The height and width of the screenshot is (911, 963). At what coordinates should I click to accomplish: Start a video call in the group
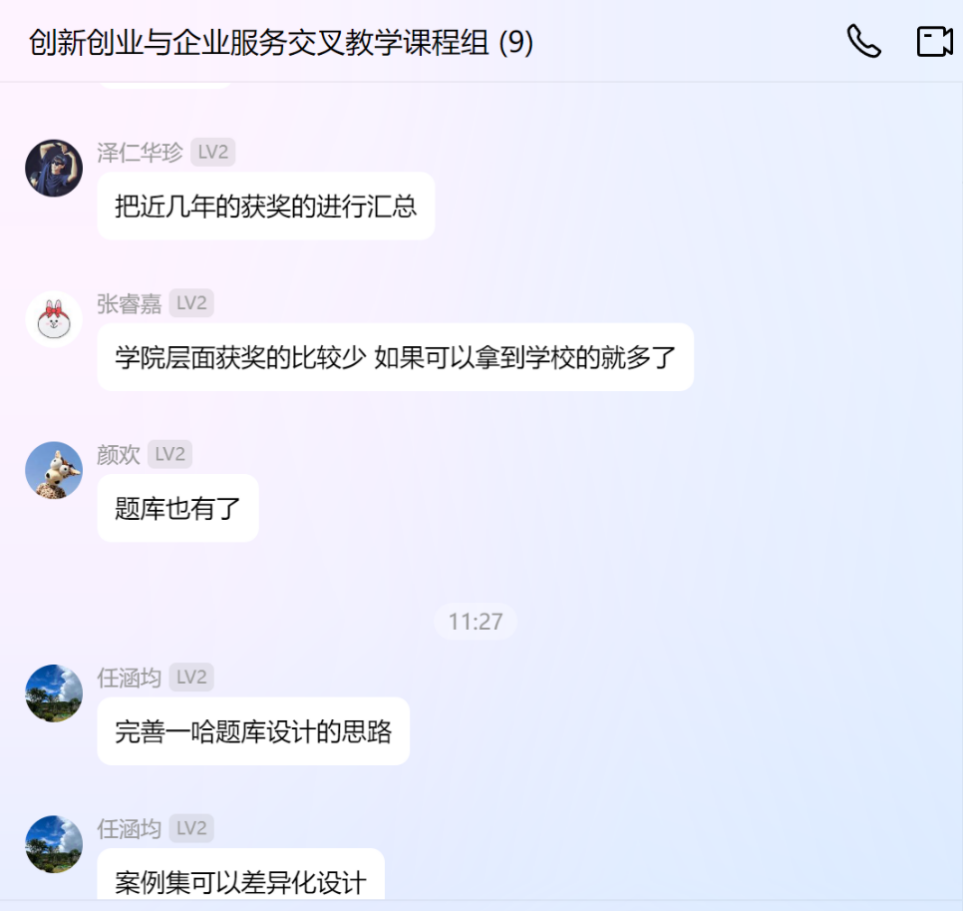point(935,41)
